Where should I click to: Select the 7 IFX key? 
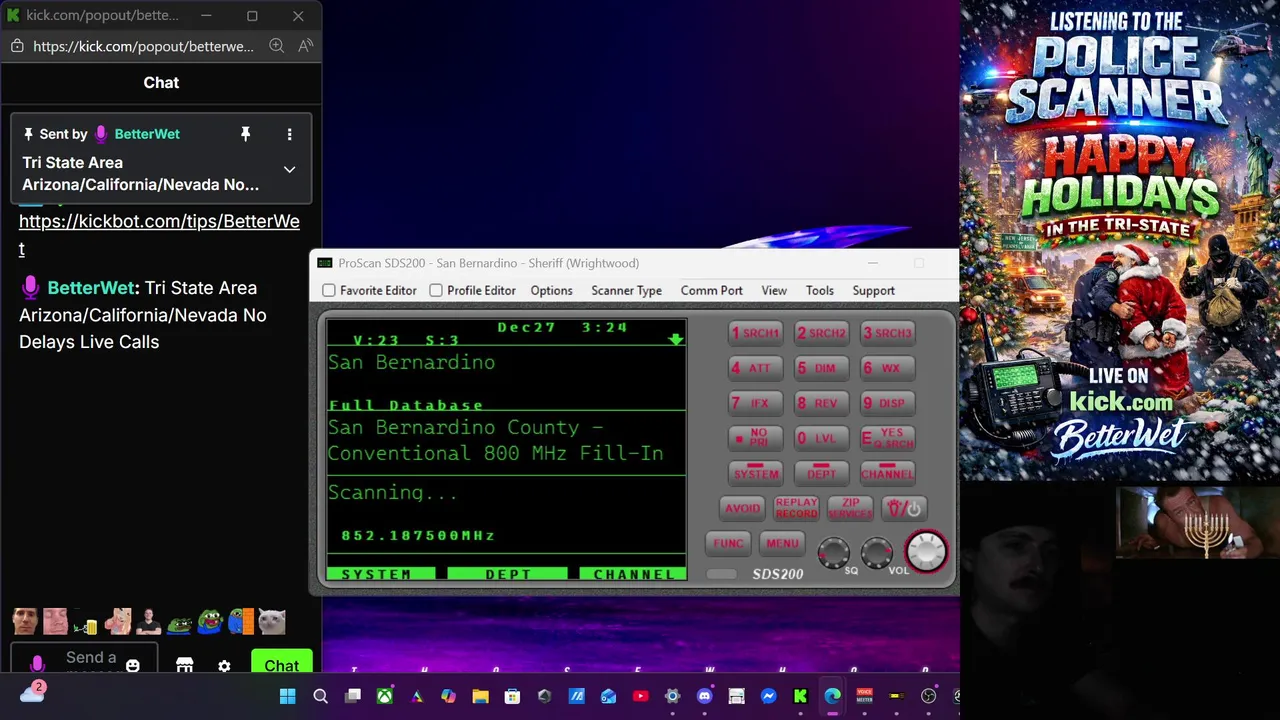pos(755,403)
